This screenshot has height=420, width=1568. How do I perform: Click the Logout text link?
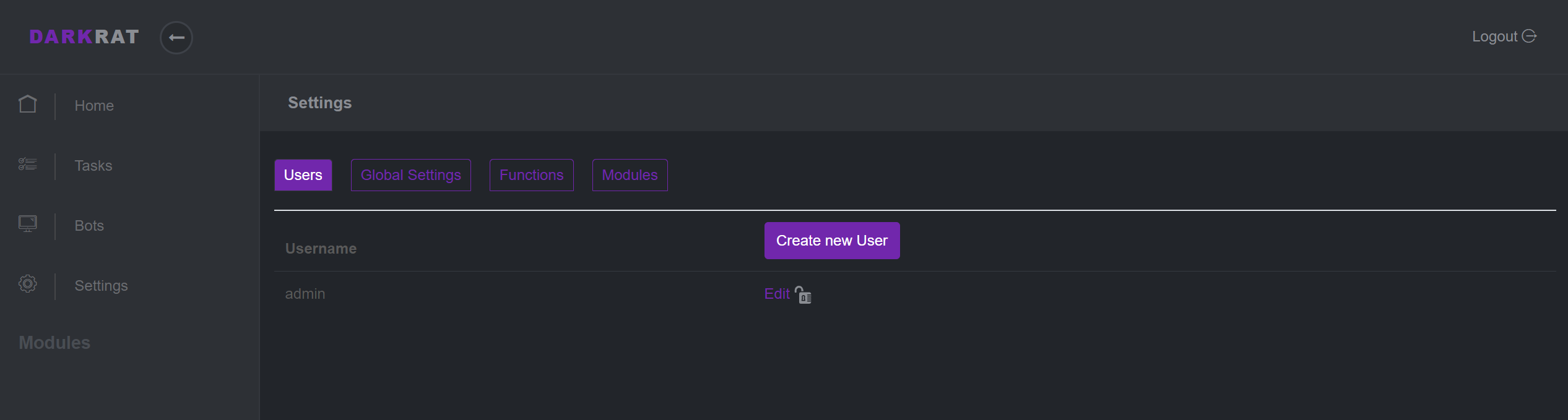click(x=1494, y=36)
